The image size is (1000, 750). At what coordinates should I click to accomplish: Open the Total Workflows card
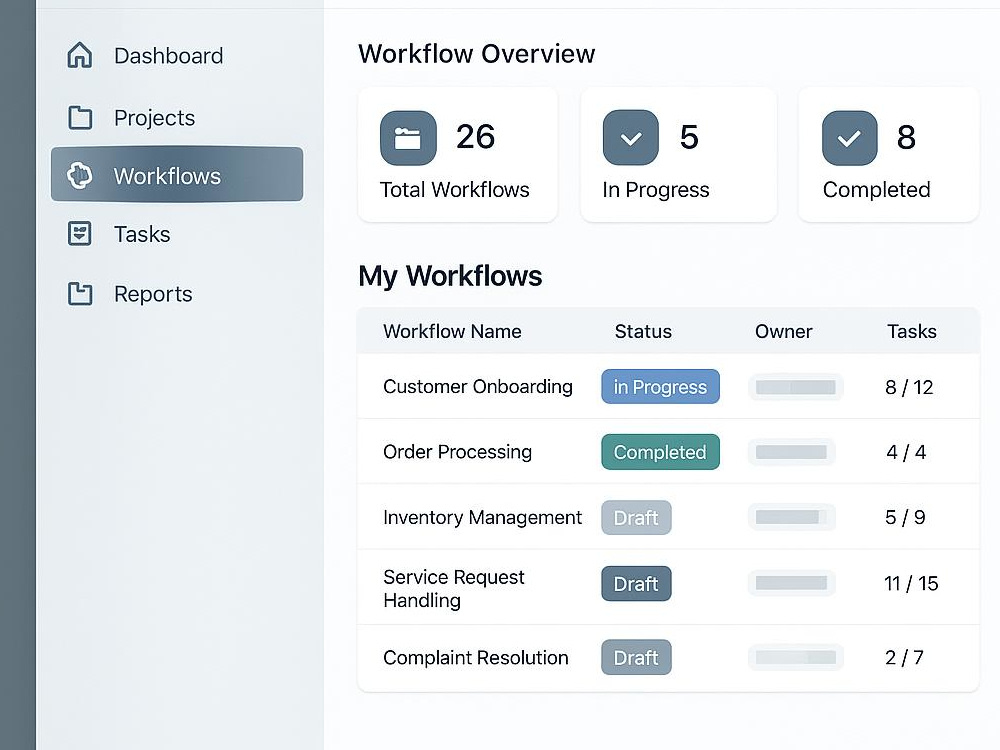[458, 155]
